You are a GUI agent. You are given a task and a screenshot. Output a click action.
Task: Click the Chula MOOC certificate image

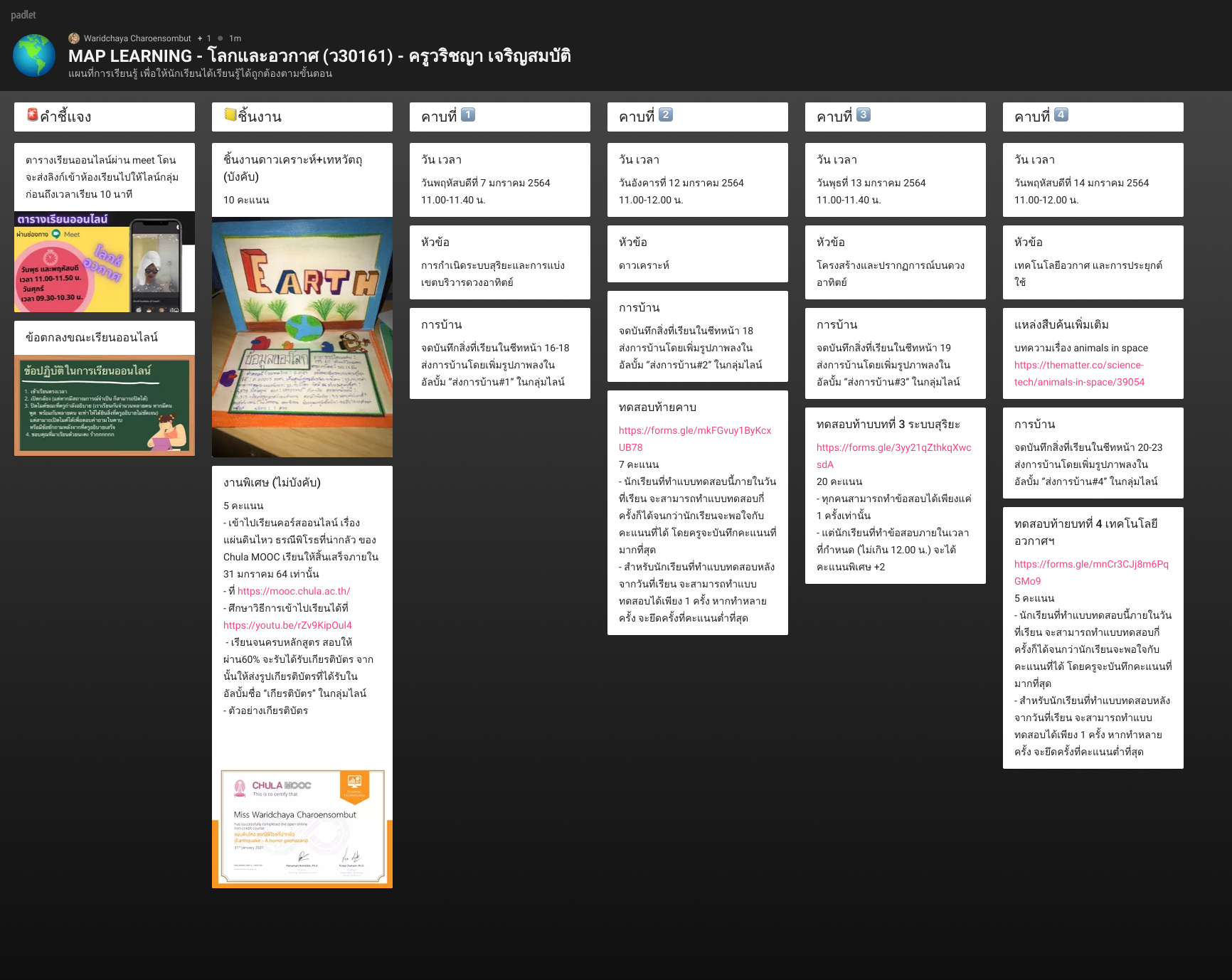tap(302, 825)
